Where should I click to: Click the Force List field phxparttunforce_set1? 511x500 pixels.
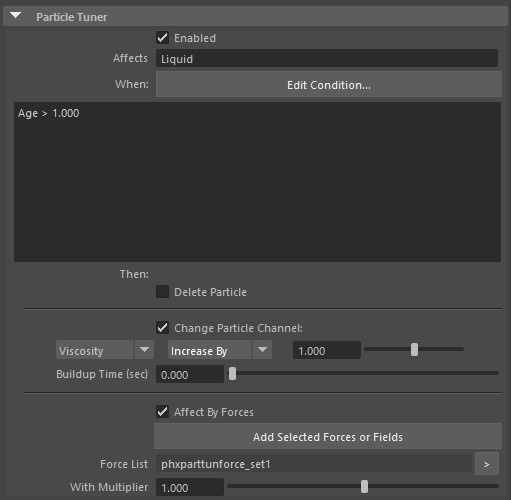click(314, 464)
